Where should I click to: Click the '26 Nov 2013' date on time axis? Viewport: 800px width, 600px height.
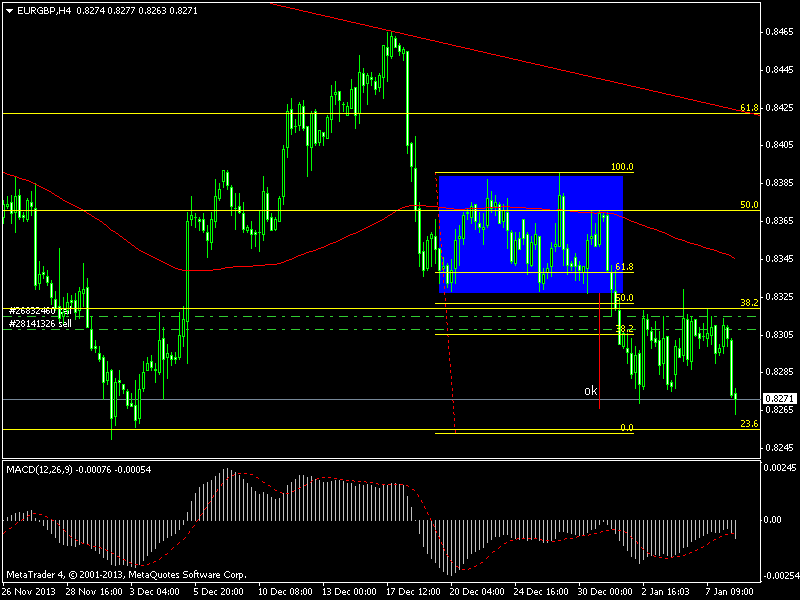pos(31,591)
